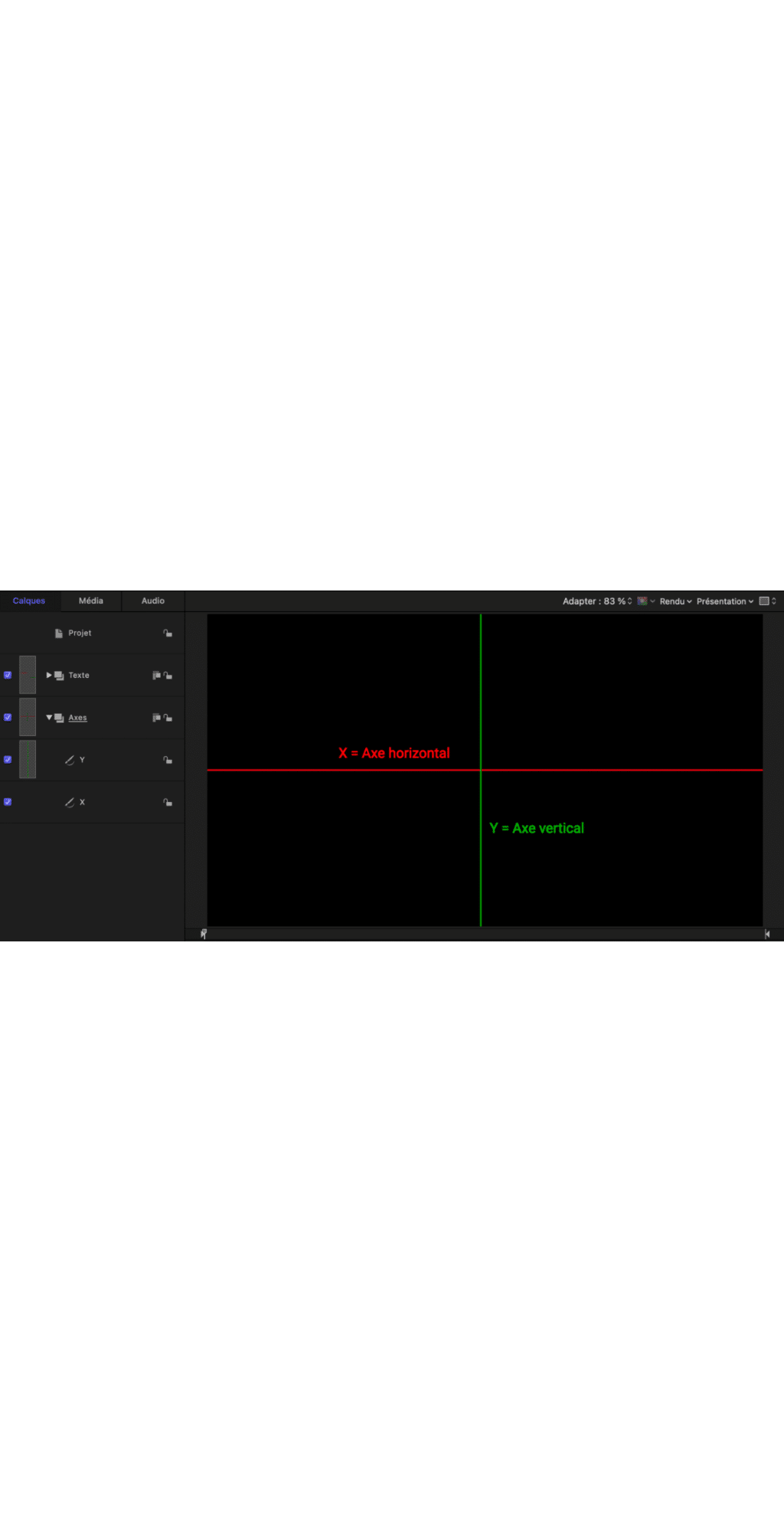Uncheck visibility of the Texte group
This screenshot has height=1532, width=784.
click(x=8, y=675)
